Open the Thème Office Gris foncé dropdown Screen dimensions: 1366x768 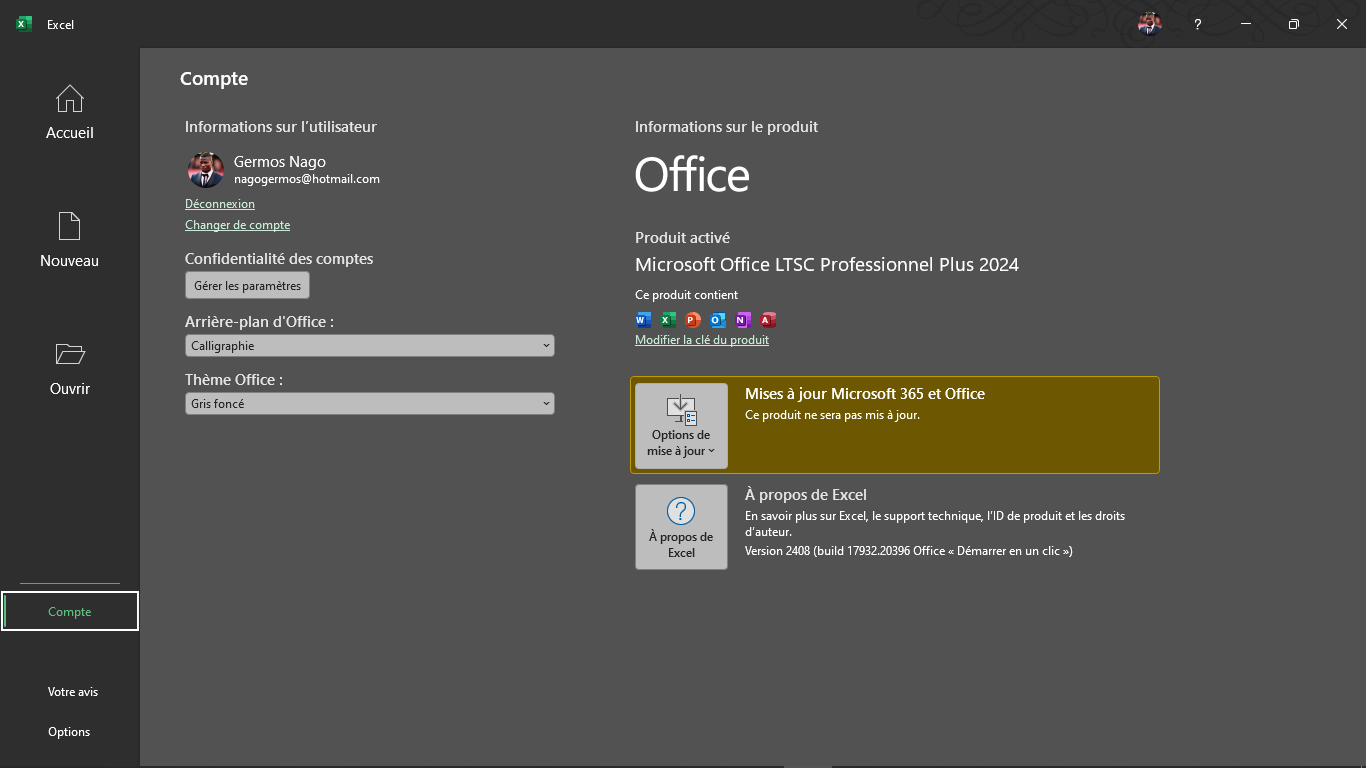coord(369,403)
